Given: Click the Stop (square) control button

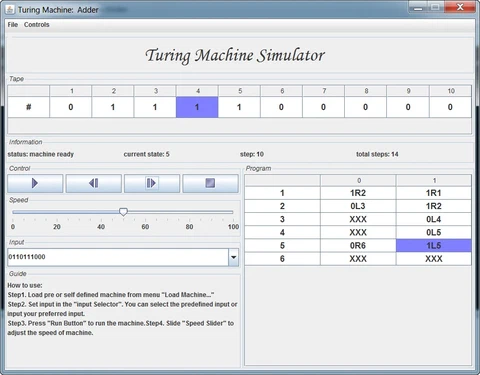Looking at the screenshot, I should pos(210,183).
